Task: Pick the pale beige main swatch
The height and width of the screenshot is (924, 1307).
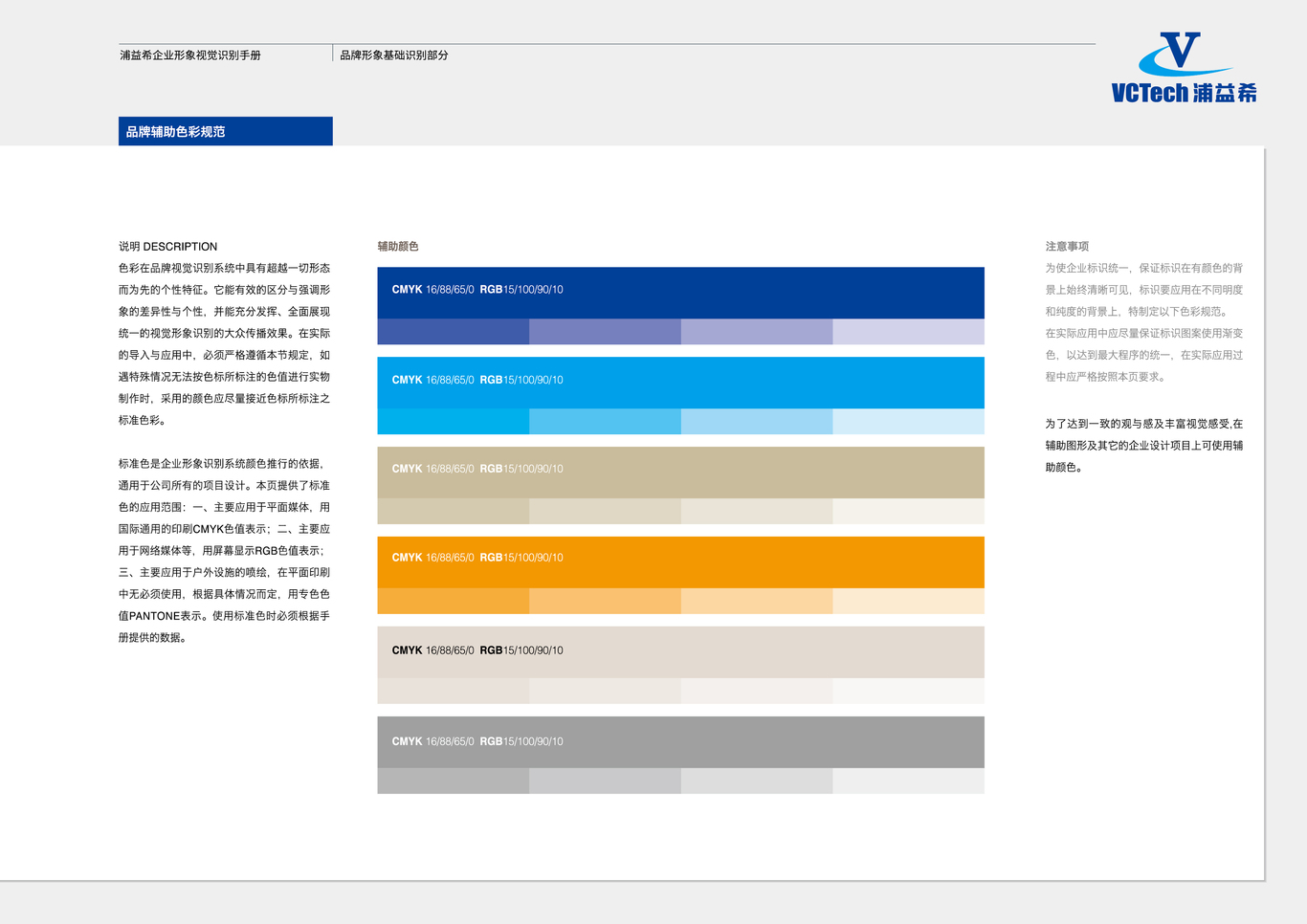Action: coord(680,652)
